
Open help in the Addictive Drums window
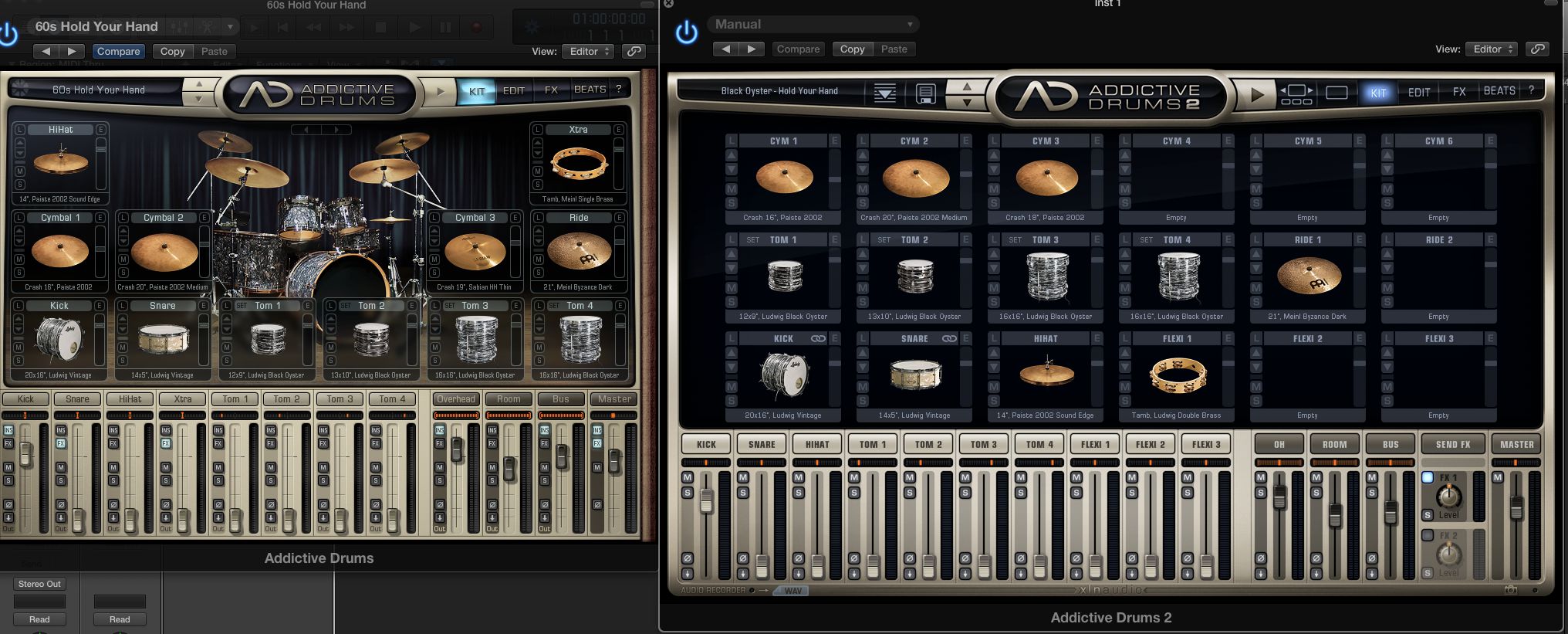[x=618, y=89]
